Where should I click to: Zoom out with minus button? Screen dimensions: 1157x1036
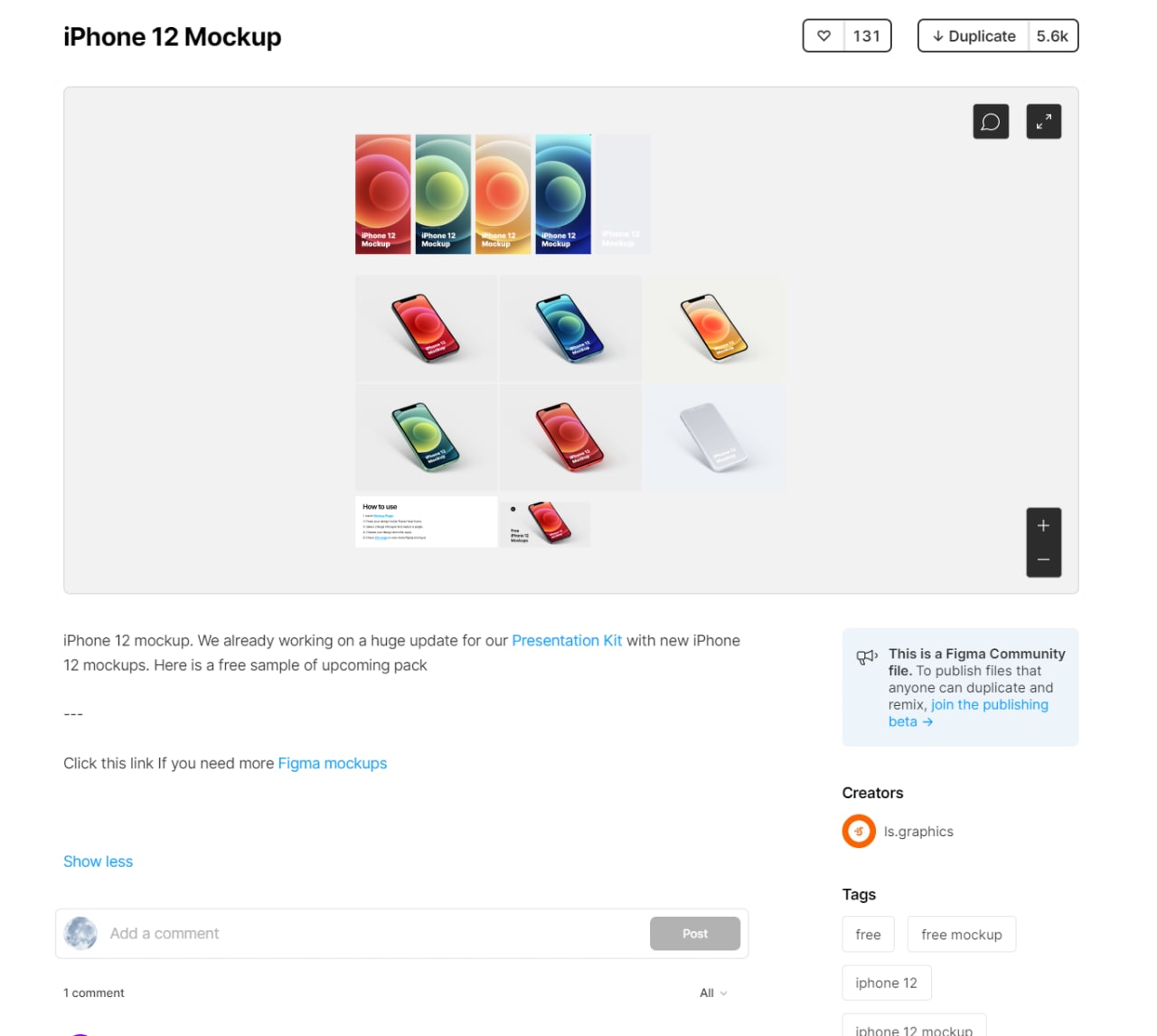(x=1044, y=560)
